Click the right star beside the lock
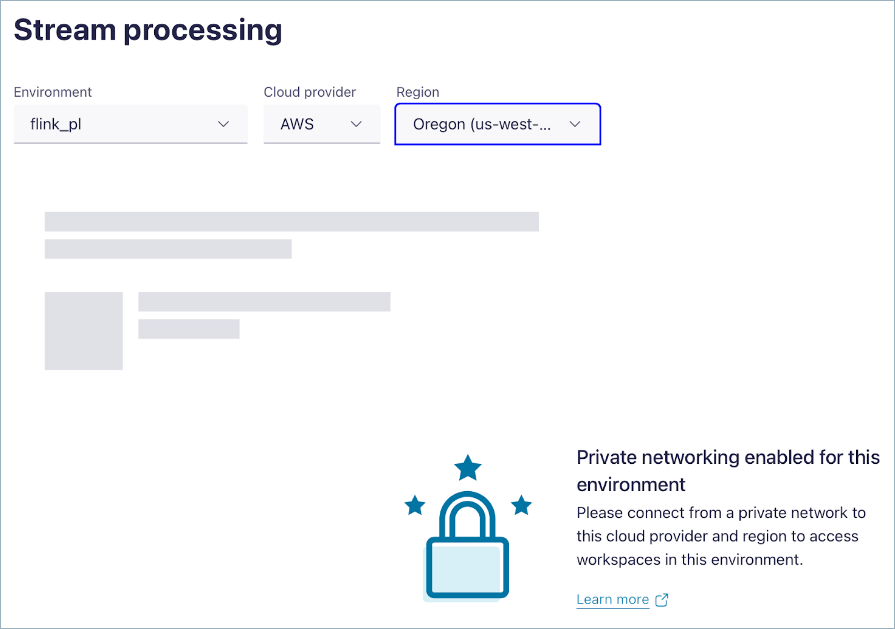Screen dimensions: 895x629 pos(519,506)
